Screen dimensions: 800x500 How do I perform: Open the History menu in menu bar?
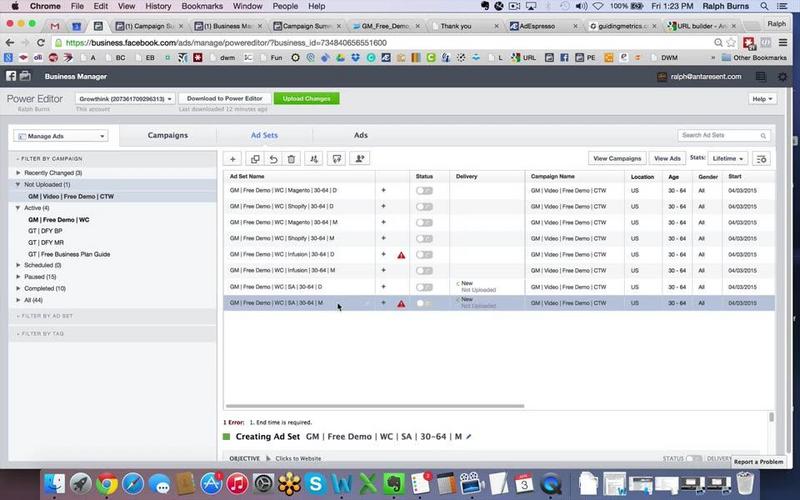[158, 6]
